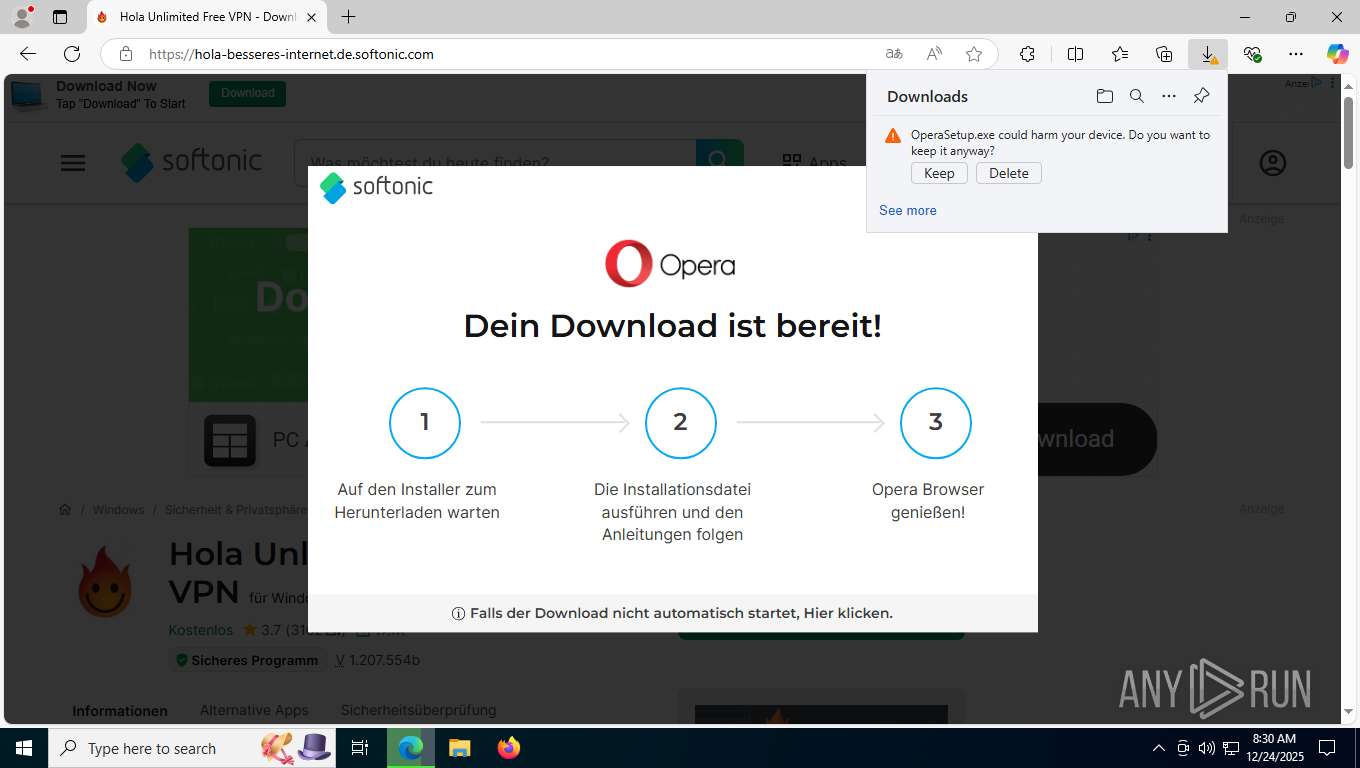Select the Hola Unlimited Free VPN tab
Screen dimensions: 1360x768
pos(207,17)
